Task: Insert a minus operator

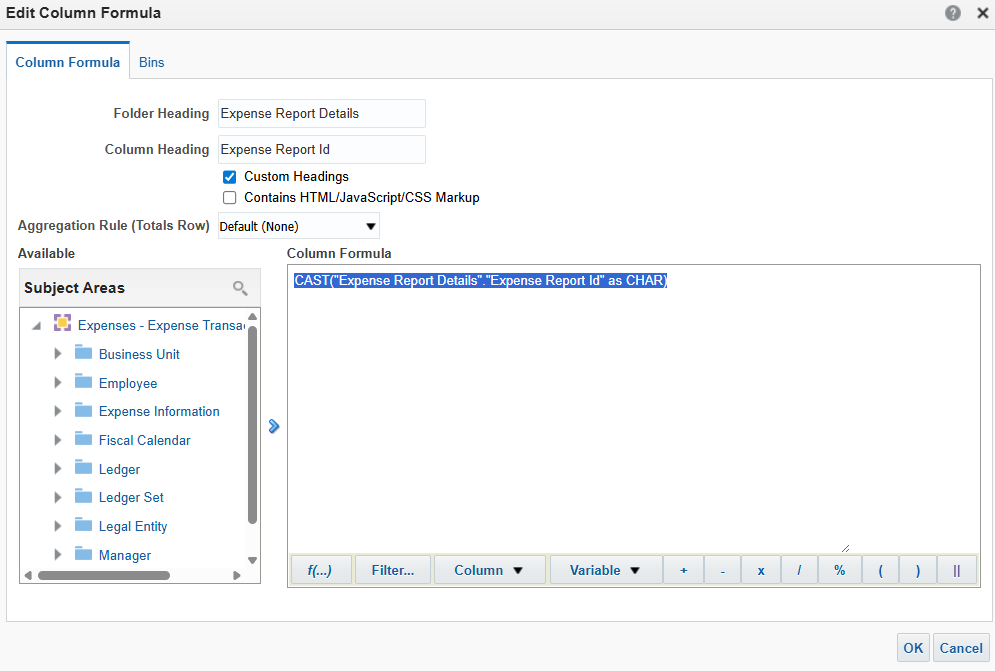Action: (x=722, y=570)
